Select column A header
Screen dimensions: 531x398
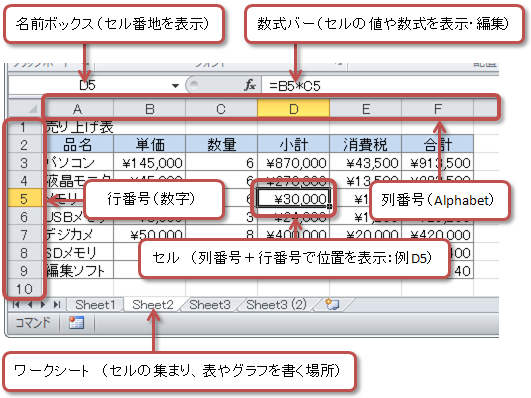click(x=78, y=109)
